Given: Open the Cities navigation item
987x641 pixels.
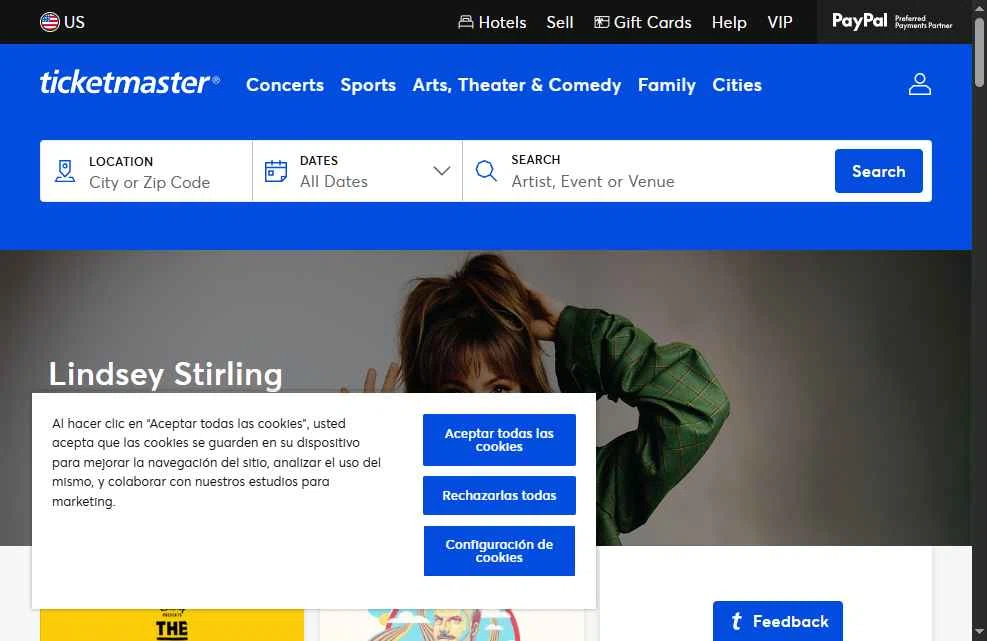Looking at the screenshot, I should 737,85.
